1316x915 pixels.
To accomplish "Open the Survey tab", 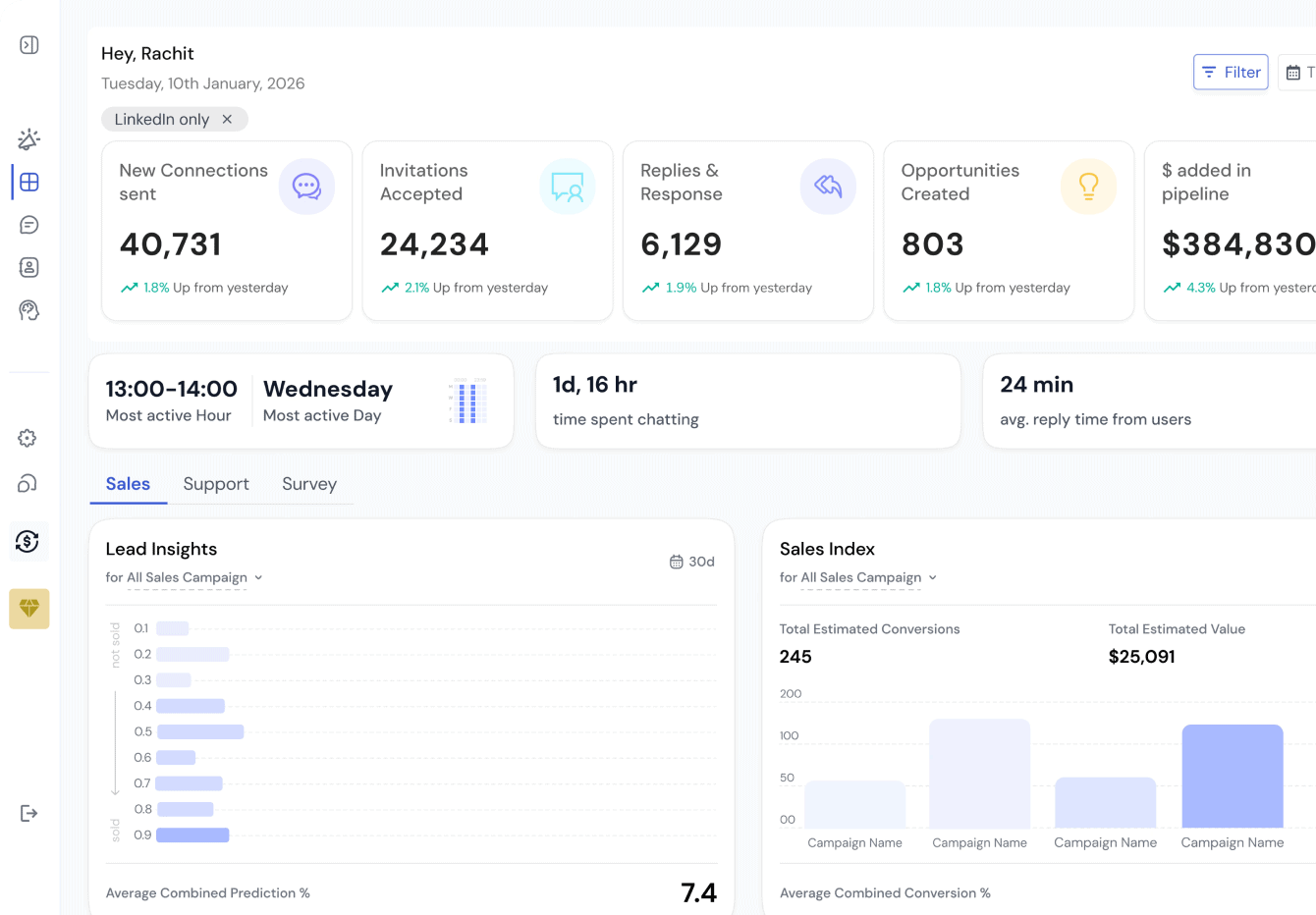I will tap(309, 483).
